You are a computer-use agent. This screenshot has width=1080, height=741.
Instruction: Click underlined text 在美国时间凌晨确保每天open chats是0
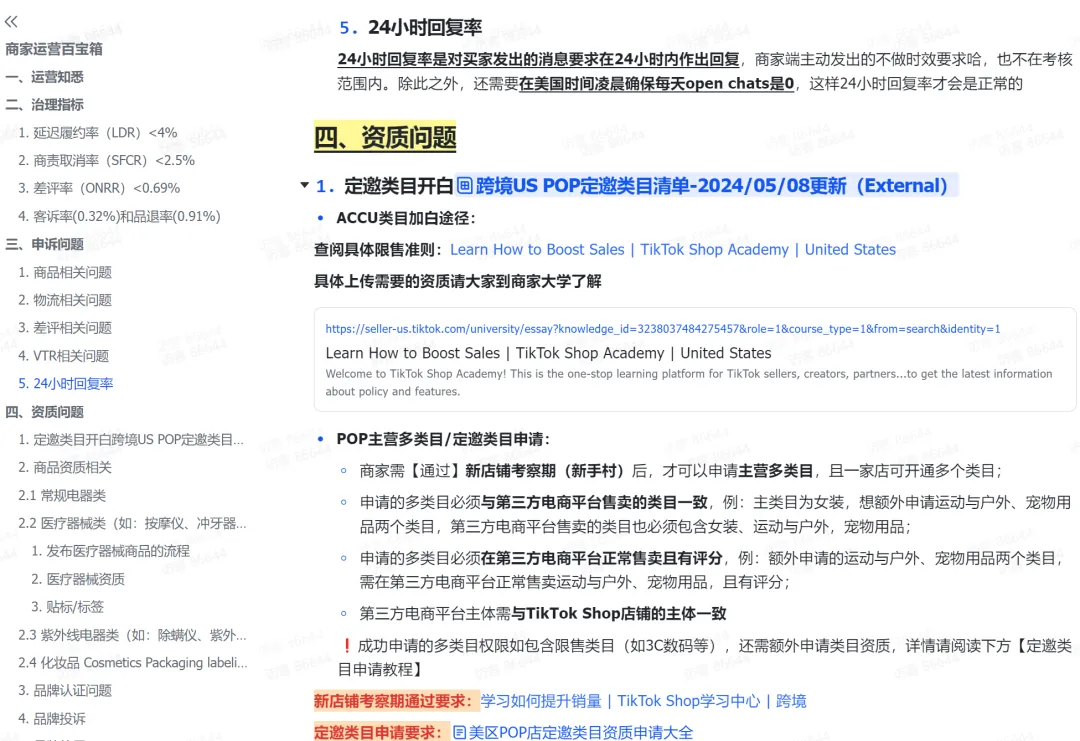[656, 83]
